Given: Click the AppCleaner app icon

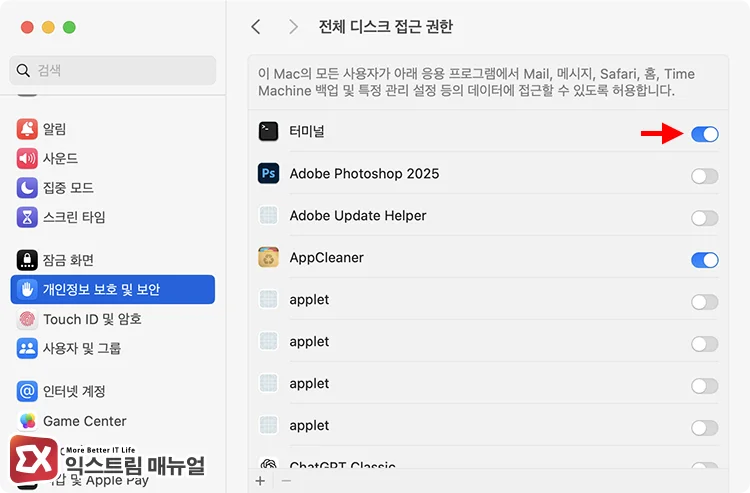Looking at the screenshot, I should tap(268, 257).
